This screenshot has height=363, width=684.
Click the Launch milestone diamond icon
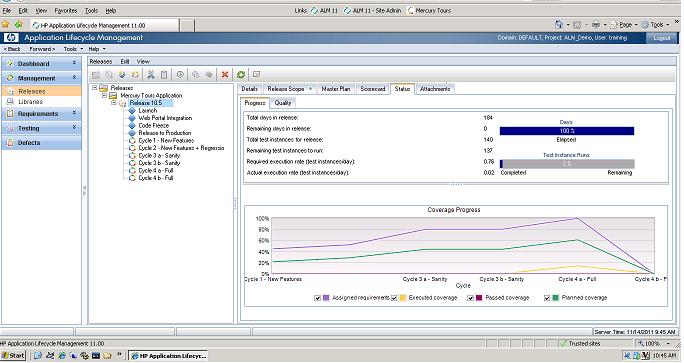132,110
